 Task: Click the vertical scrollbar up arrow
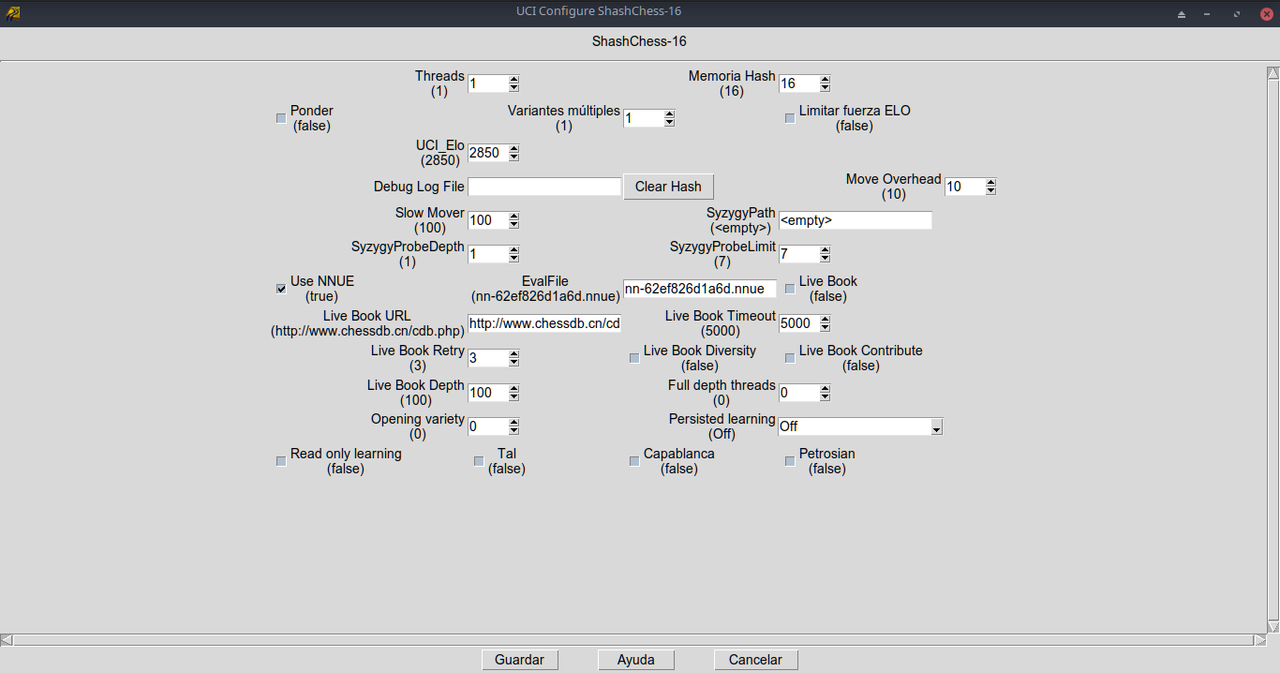point(1273,74)
